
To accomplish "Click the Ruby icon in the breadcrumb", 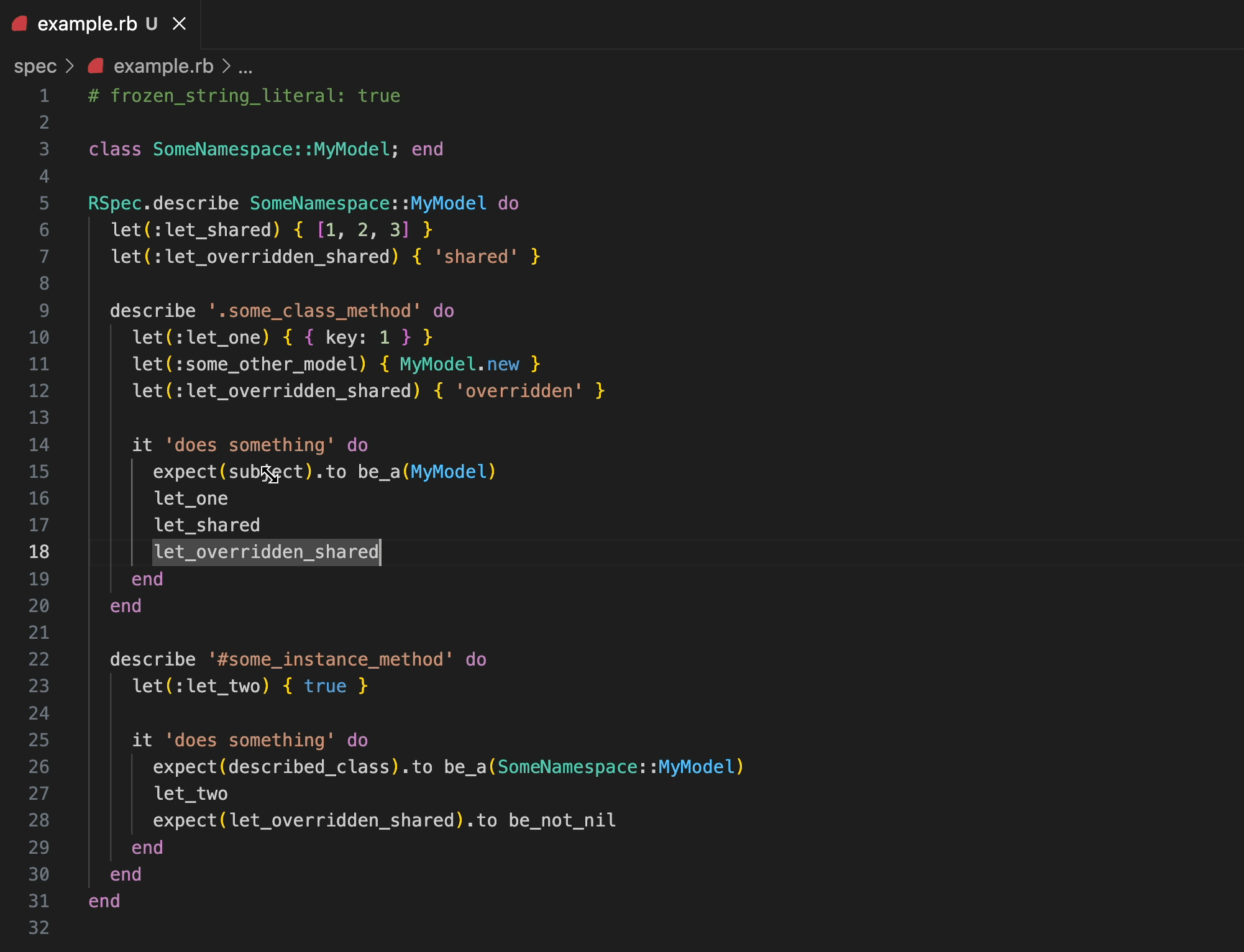I will pos(96,66).
